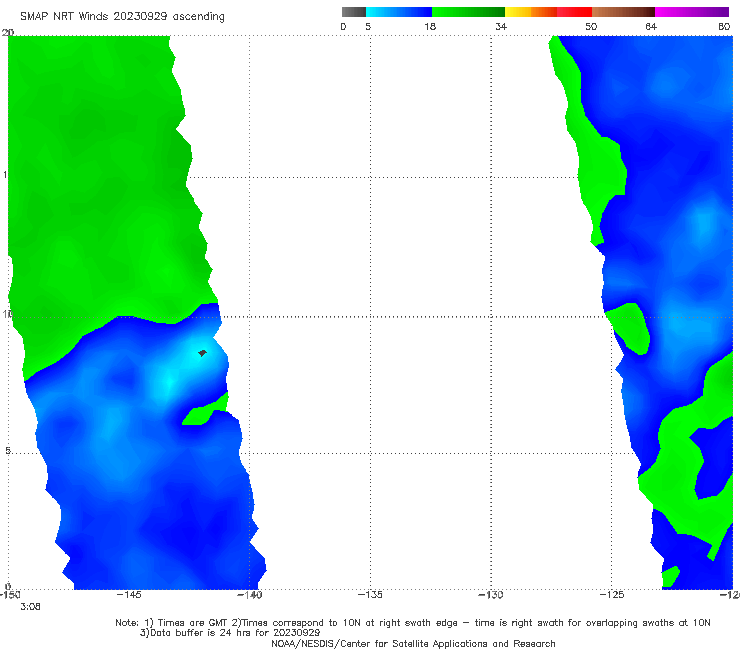The image size is (740, 650).
Task: Click the gray segment of the color bar
Action: [354, 12]
